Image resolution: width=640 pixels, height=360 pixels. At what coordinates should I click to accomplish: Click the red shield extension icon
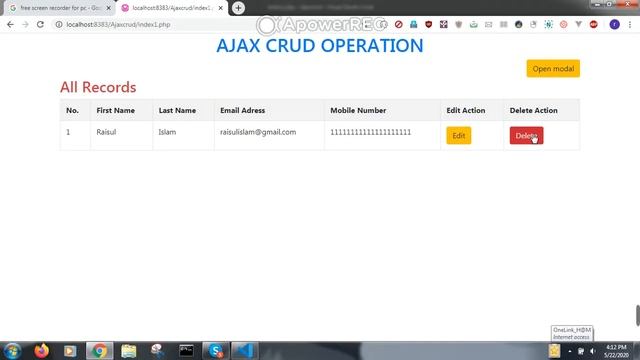428,24
